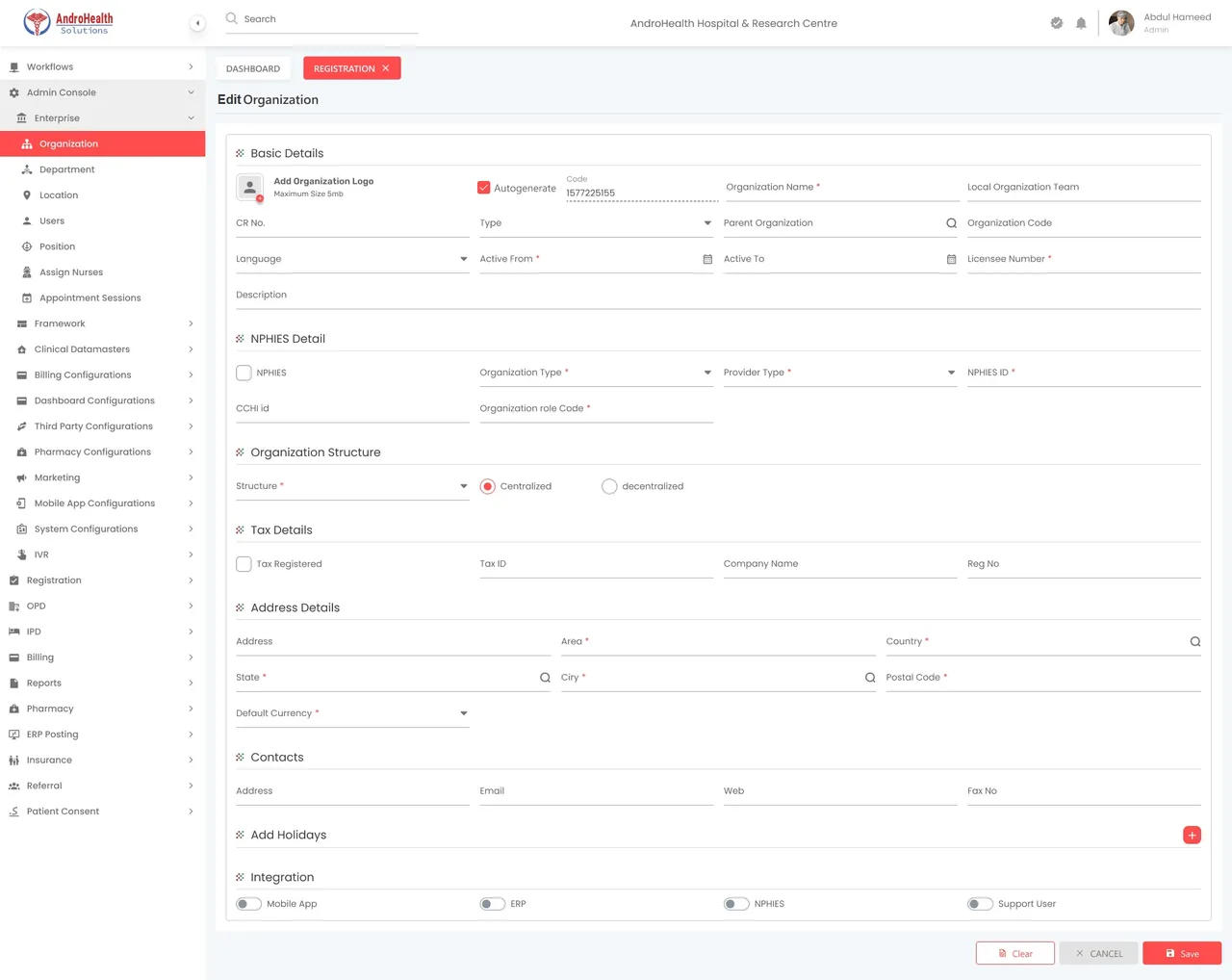Click the AndroHealth Solutions logo
The image size is (1232, 980).
pos(68,22)
